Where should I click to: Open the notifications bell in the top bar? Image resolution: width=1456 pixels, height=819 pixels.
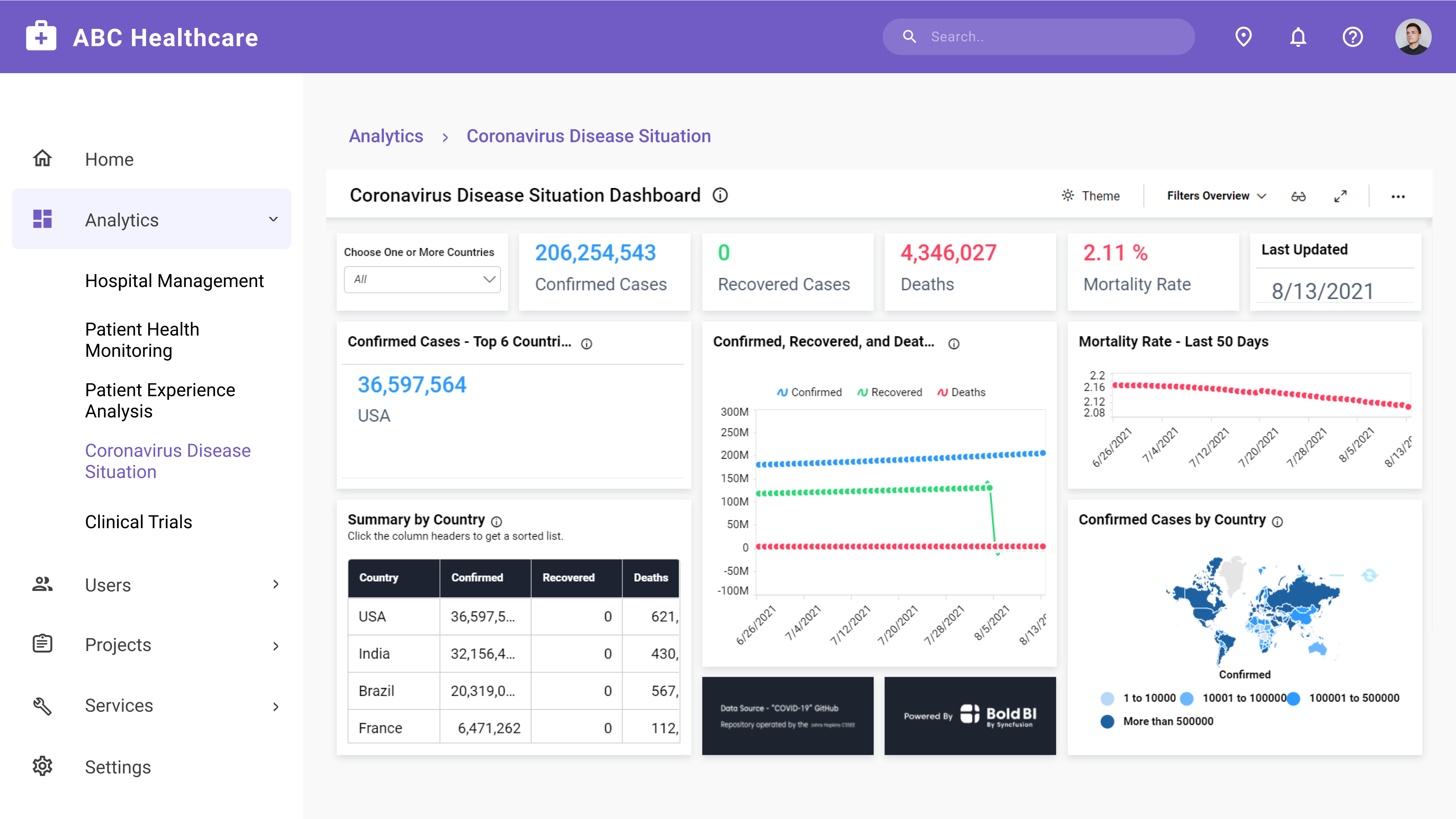[1298, 37]
